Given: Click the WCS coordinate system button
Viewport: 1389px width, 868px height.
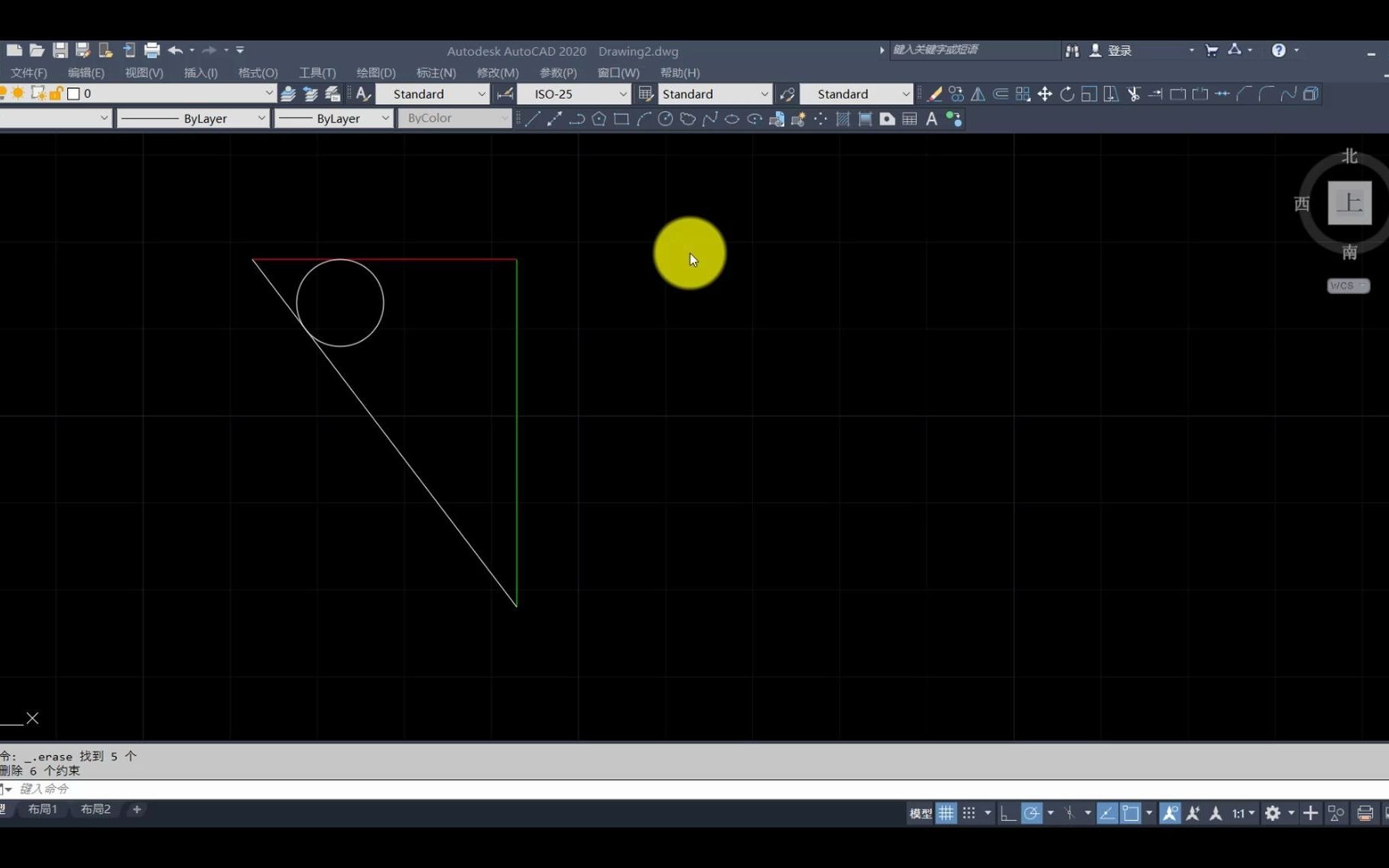Looking at the screenshot, I should (1348, 286).
